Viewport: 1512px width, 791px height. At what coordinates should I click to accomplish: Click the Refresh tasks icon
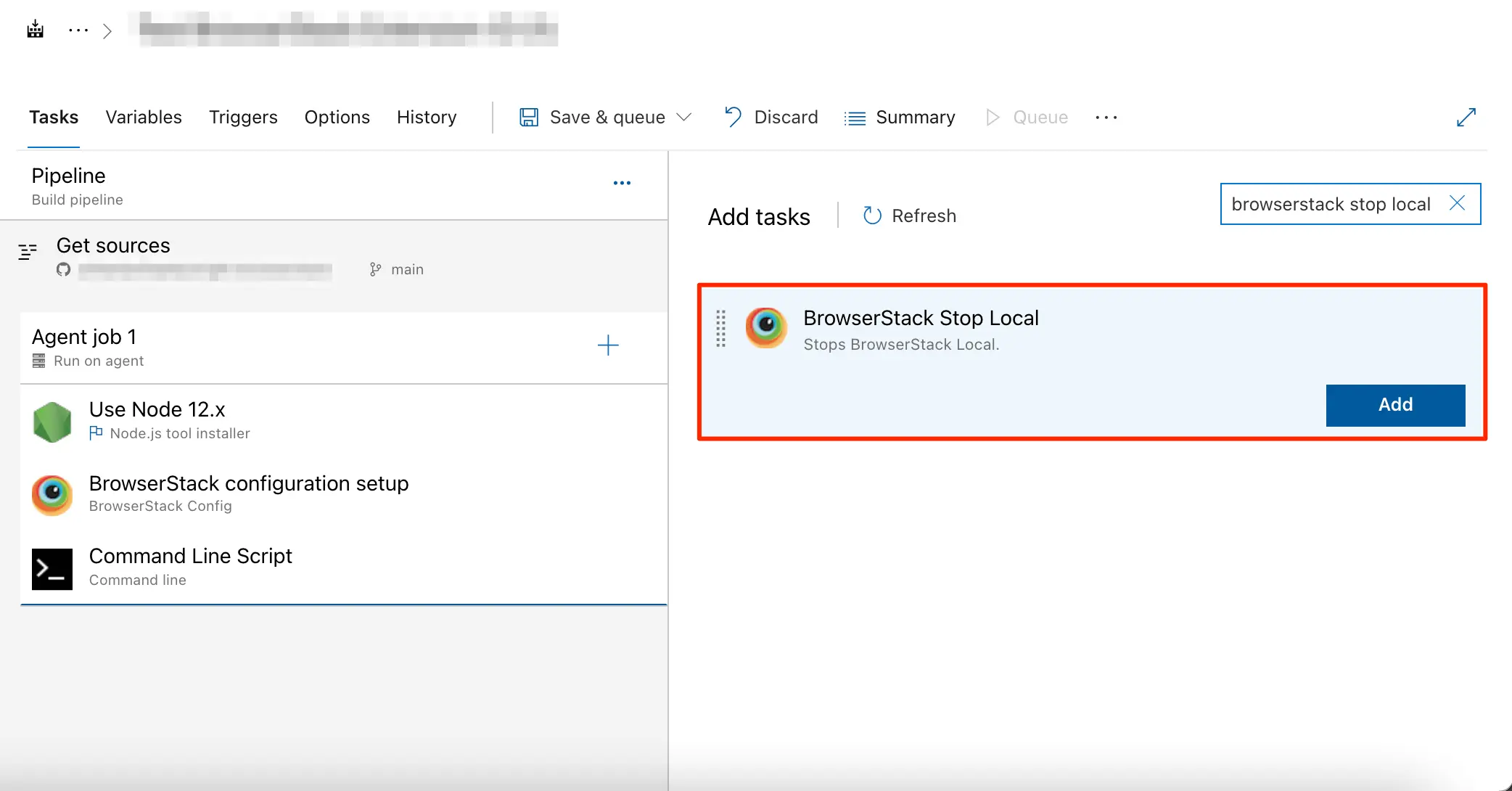tap(872, 216)
